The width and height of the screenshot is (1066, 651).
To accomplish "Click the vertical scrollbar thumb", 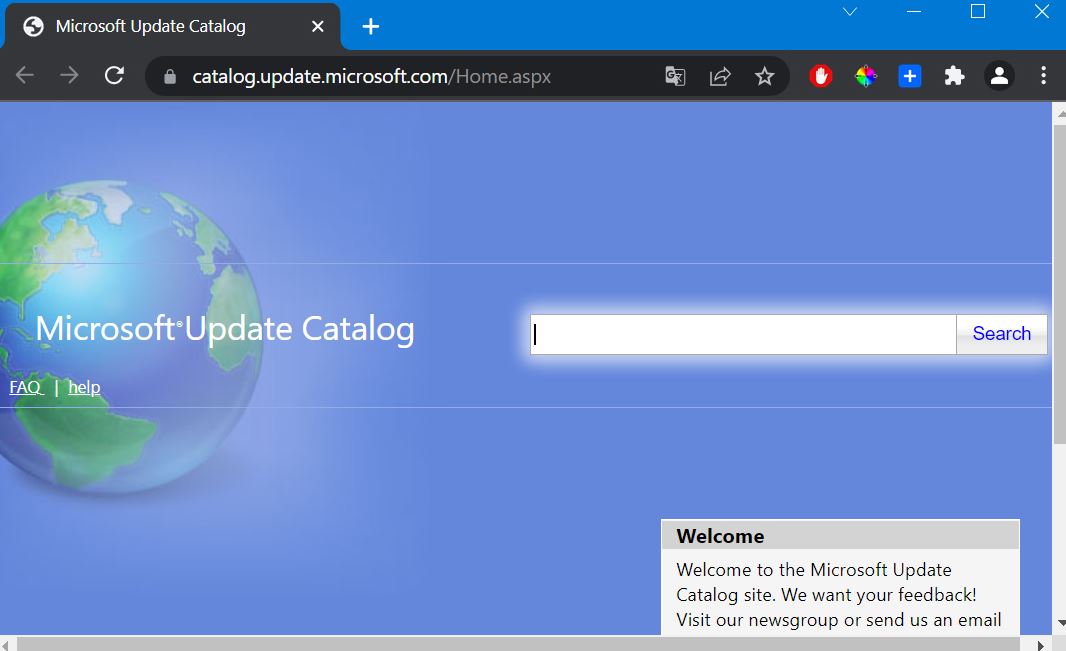I will point(1059,284).
